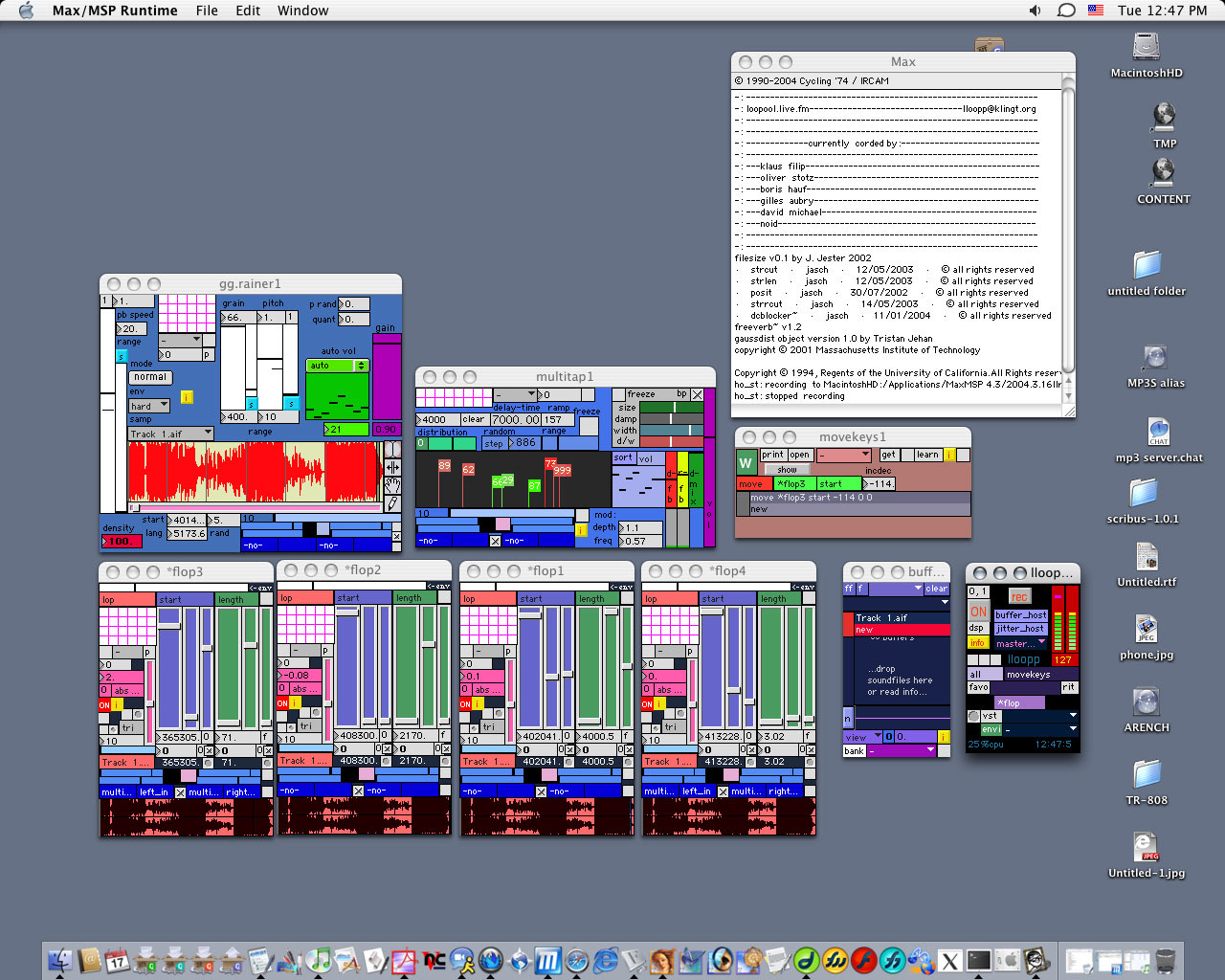The image size is (1225, 980).
Task: Open the File menu
Action: pos(207,11)
